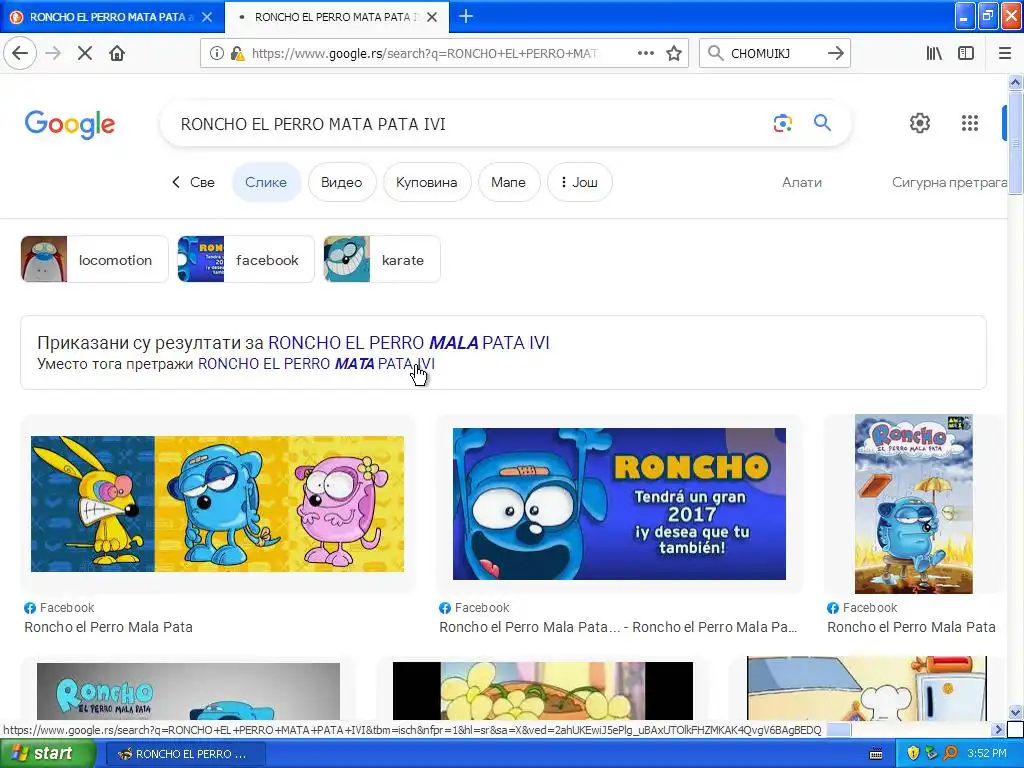Click the search go arrow next to CHOMUIKJ

(835, 53)
